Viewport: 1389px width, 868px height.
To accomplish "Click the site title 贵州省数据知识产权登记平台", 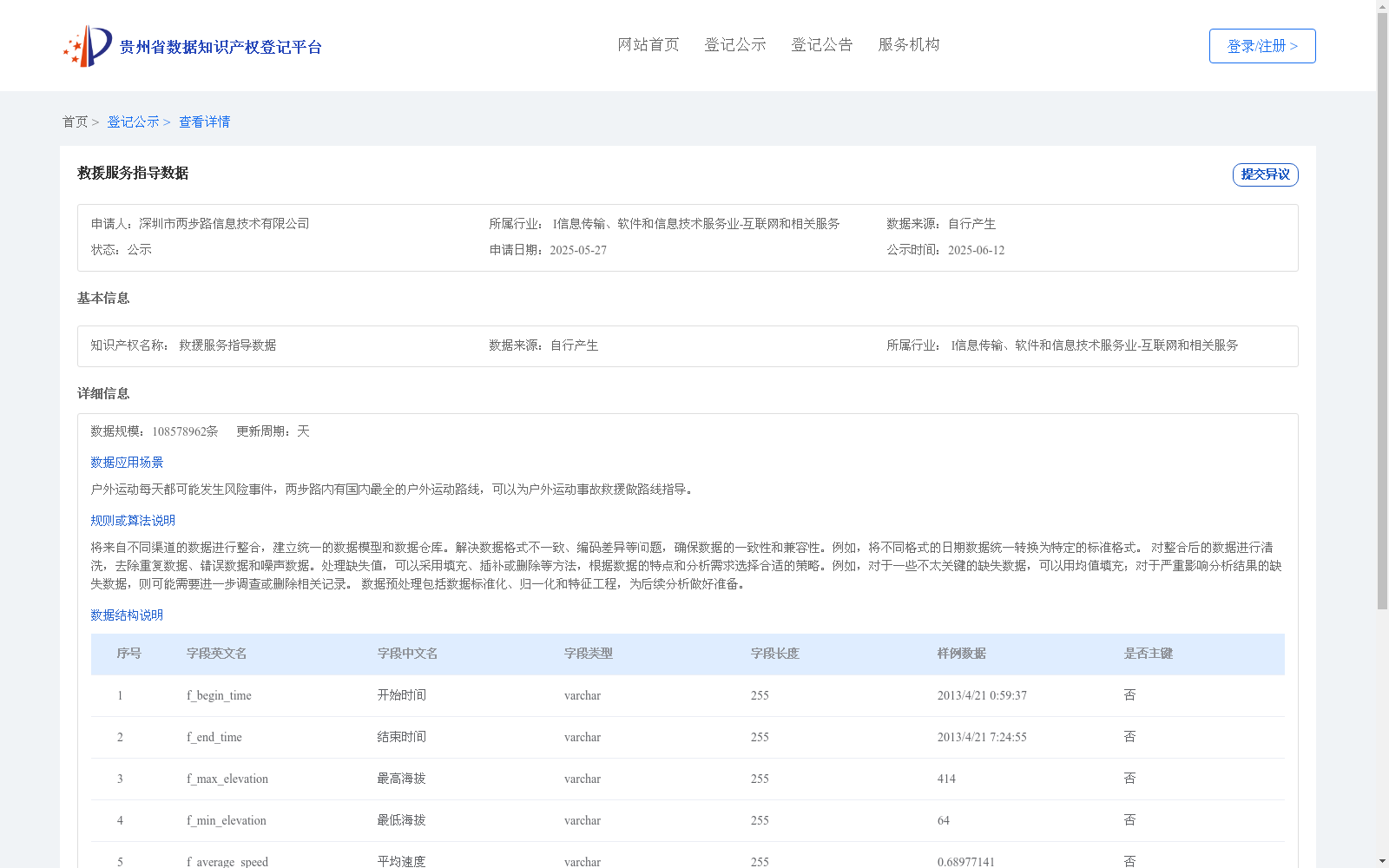I will (221, 47).
